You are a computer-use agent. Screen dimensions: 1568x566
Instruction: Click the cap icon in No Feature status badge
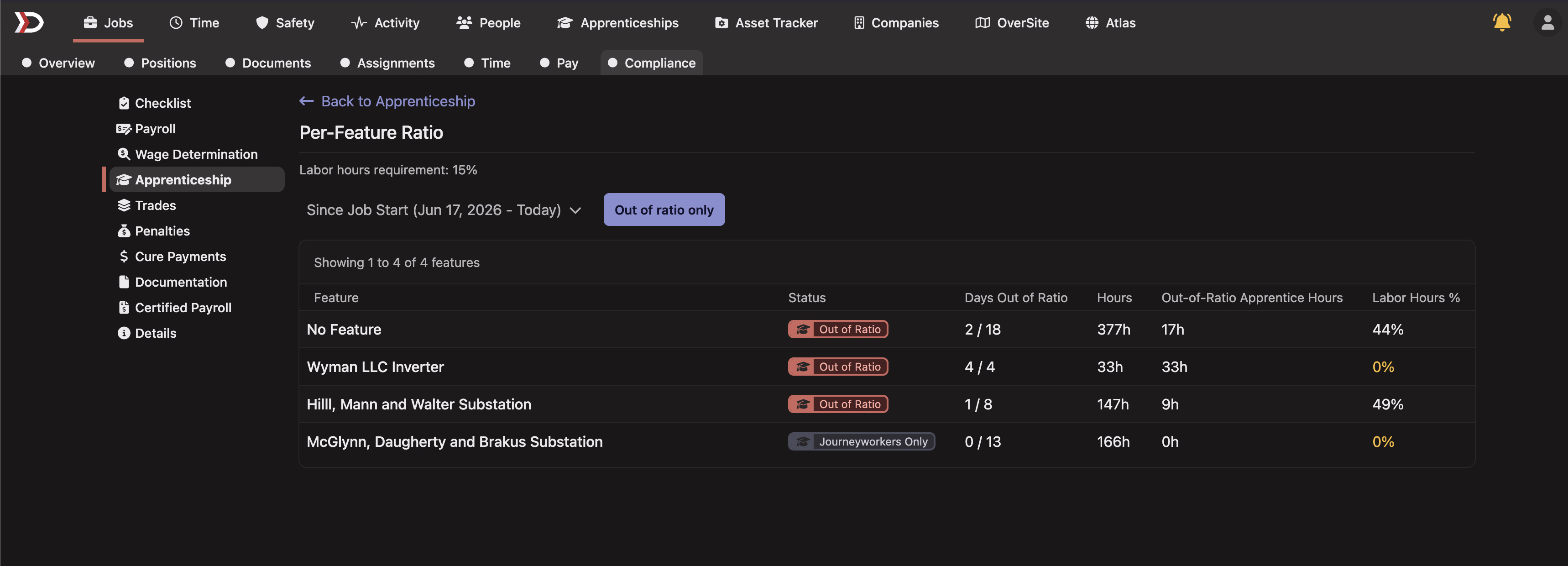click(x=803, y=329)
